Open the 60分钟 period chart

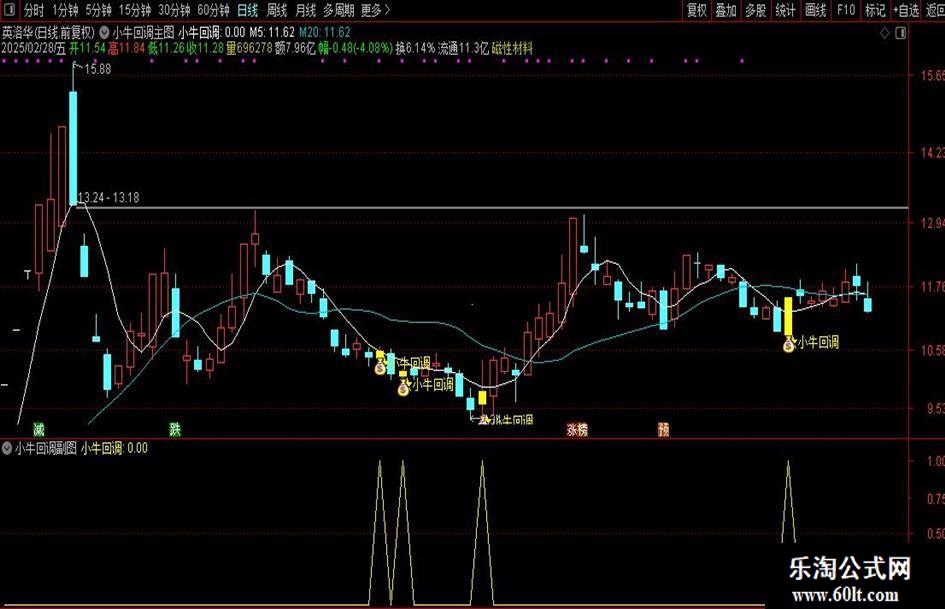213,10
